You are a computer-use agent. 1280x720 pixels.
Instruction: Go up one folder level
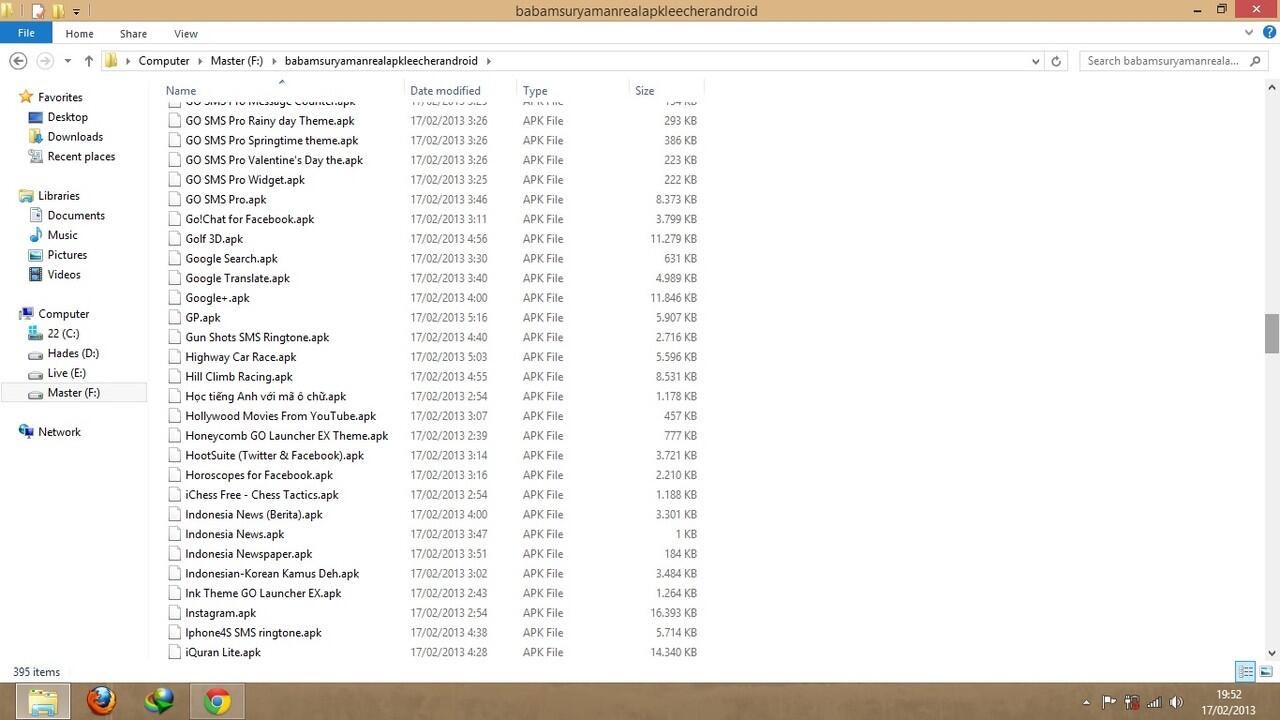pyautogui.click(x=88, y=61)
